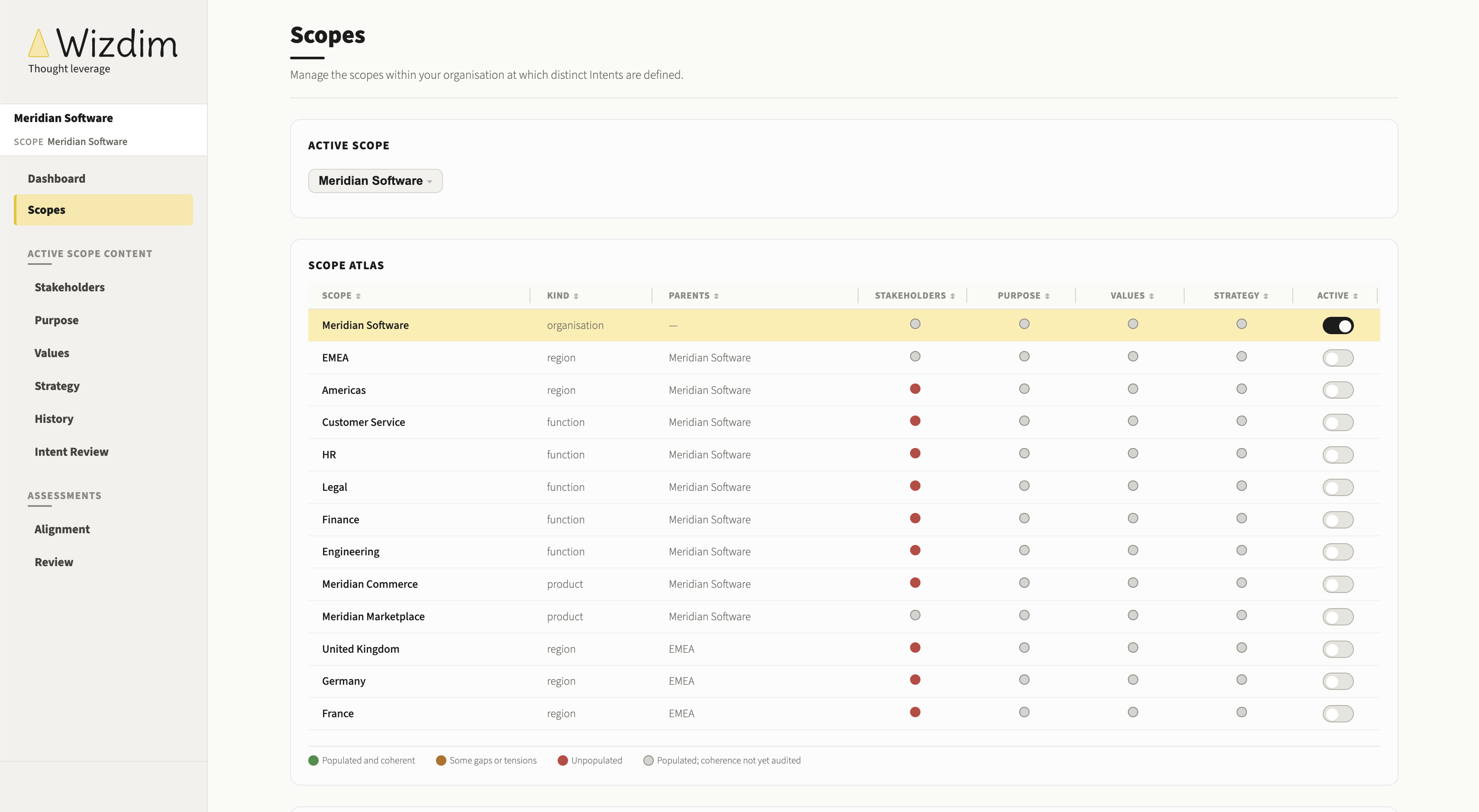Turn off the Meridian Software active toggle
The height and width of the screenshot is (812, 1479).
pos(1338,325)
